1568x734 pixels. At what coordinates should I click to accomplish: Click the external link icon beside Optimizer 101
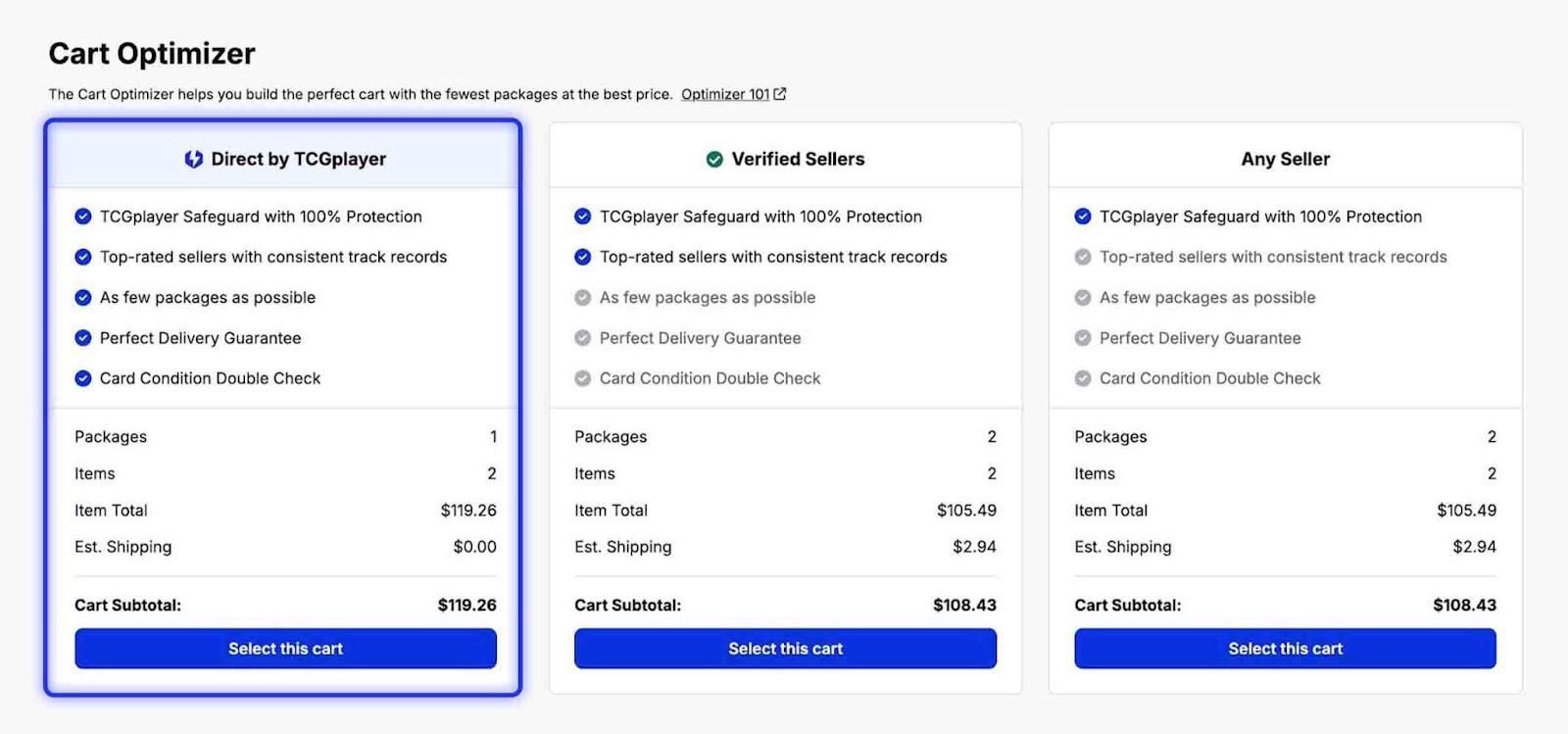780,94
